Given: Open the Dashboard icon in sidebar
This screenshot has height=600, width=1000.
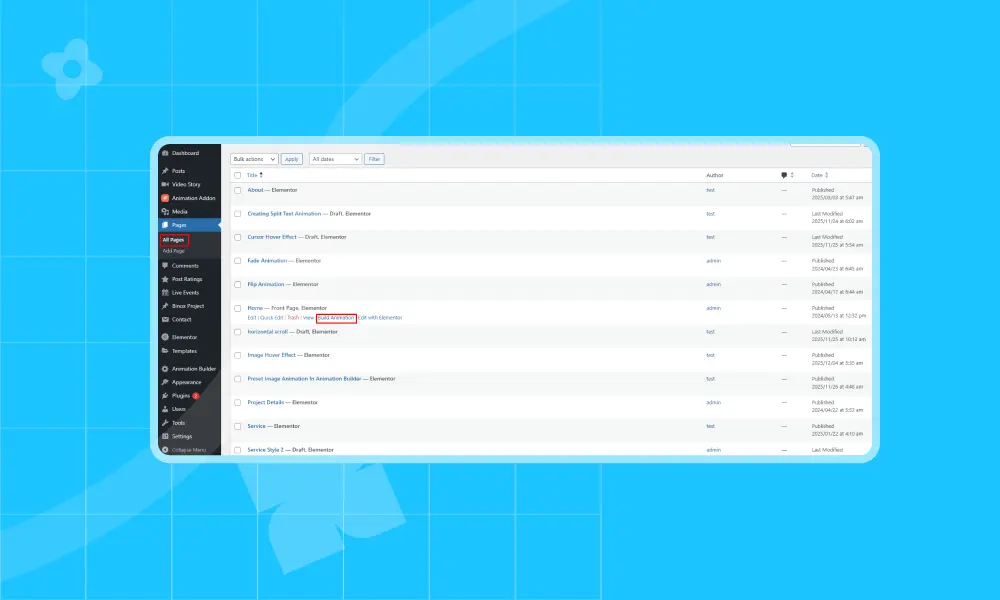Looking at the screenshot, I should 165,153.
